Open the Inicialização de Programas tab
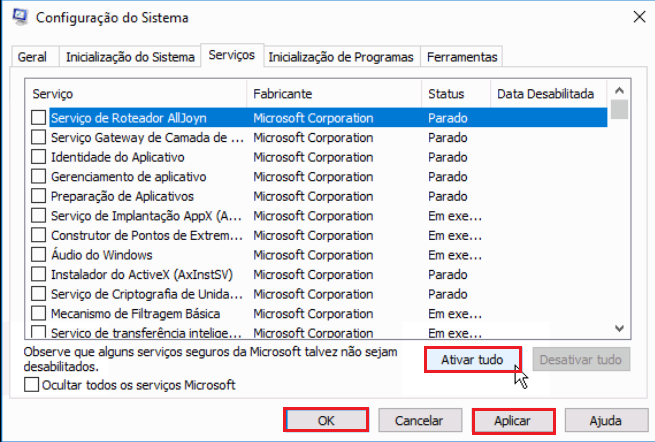 (341, 57)
